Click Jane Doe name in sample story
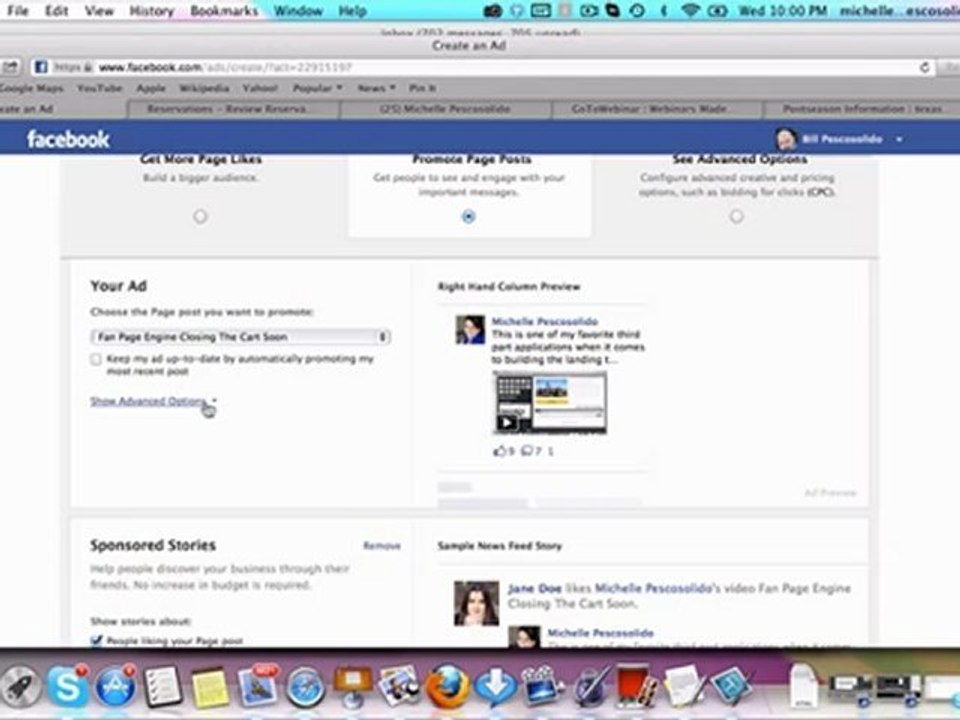Screen dimensions: 960x720 coord(534,588)
